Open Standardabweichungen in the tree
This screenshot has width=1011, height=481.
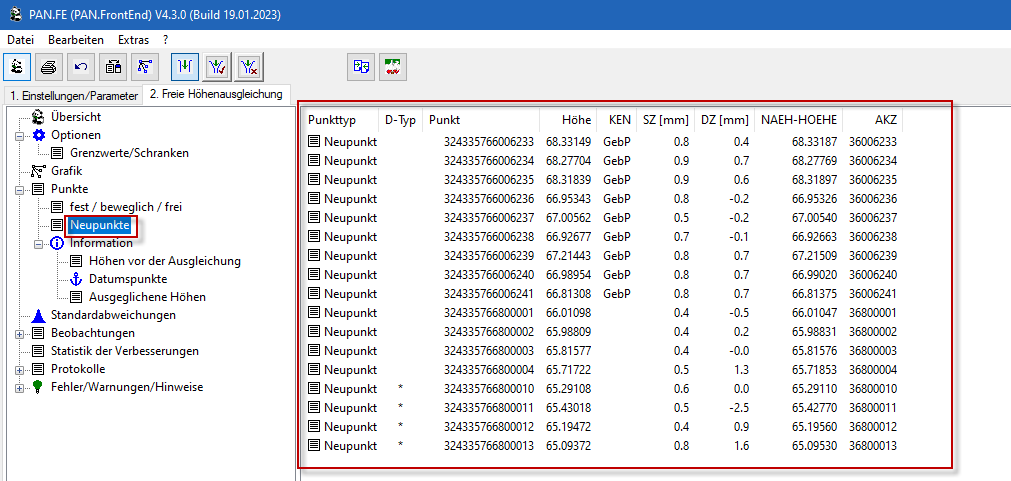coord(113,315)
